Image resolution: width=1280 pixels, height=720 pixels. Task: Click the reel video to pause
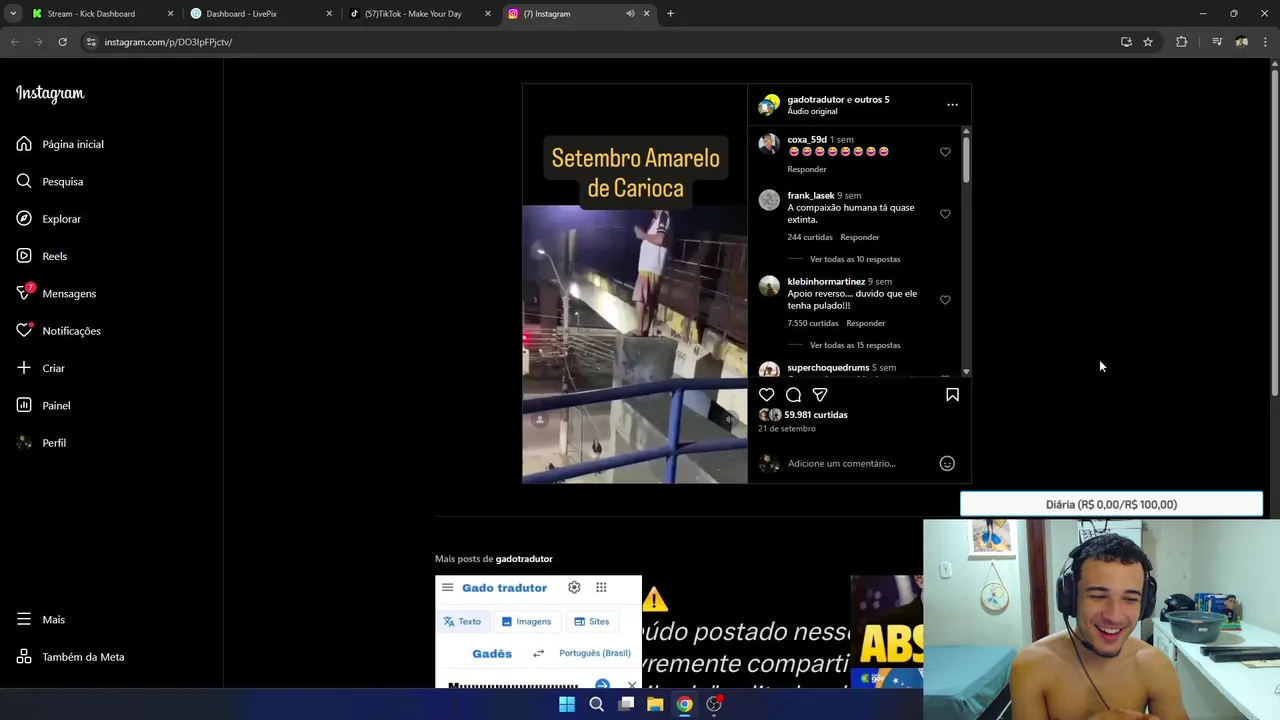(635, 284)
